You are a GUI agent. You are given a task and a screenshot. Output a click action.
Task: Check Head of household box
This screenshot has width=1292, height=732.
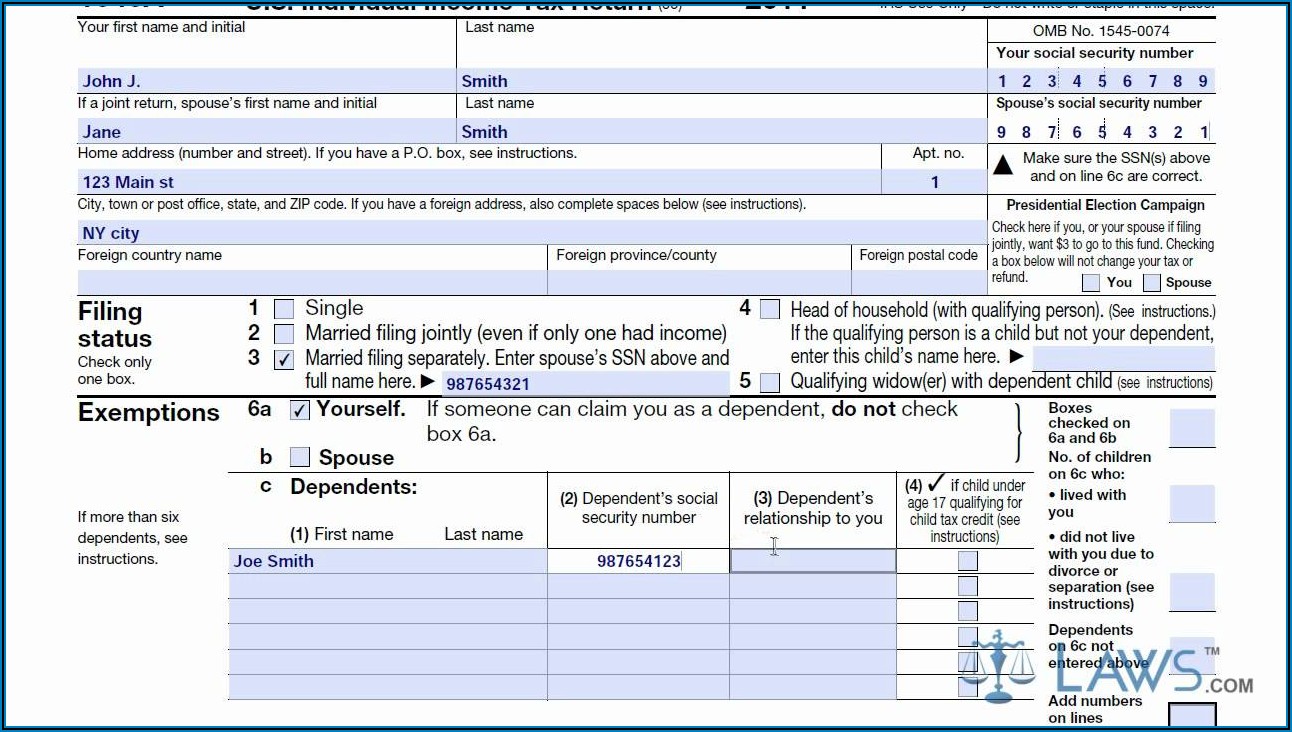(x=769, y=310)
